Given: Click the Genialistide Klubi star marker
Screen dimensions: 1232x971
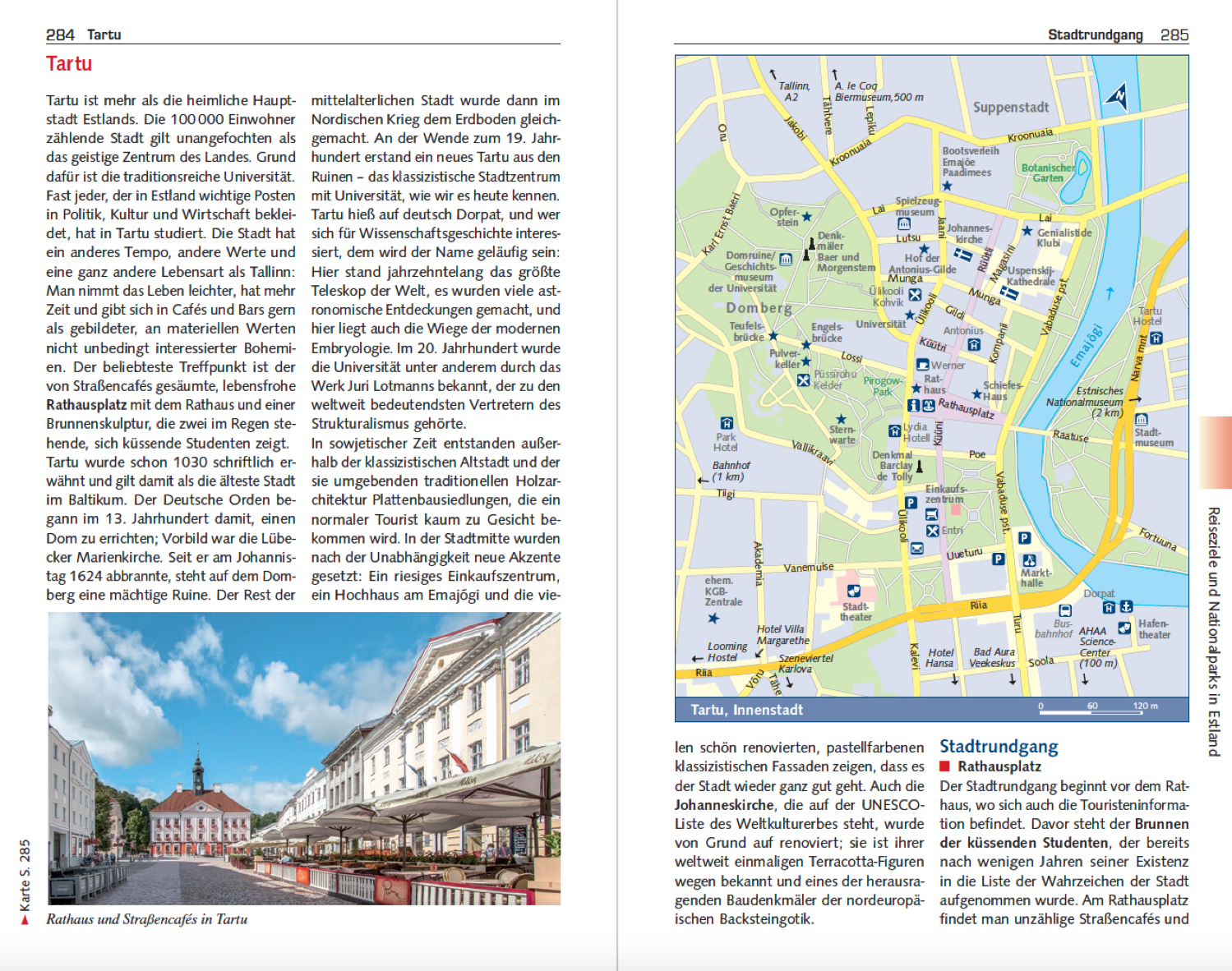Looking at the screenshot, I should (x=1027, y=231).
